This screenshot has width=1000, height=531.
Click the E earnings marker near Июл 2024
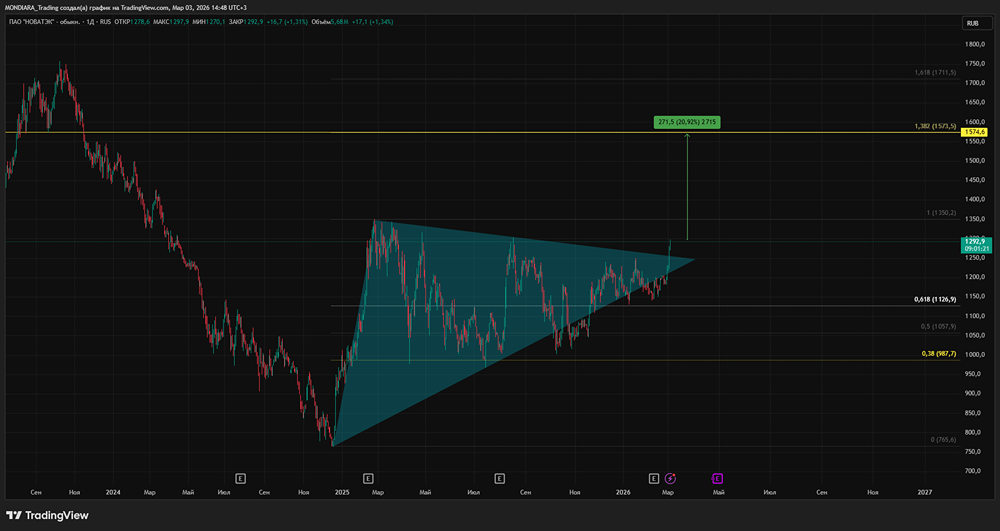click(240, 479)
